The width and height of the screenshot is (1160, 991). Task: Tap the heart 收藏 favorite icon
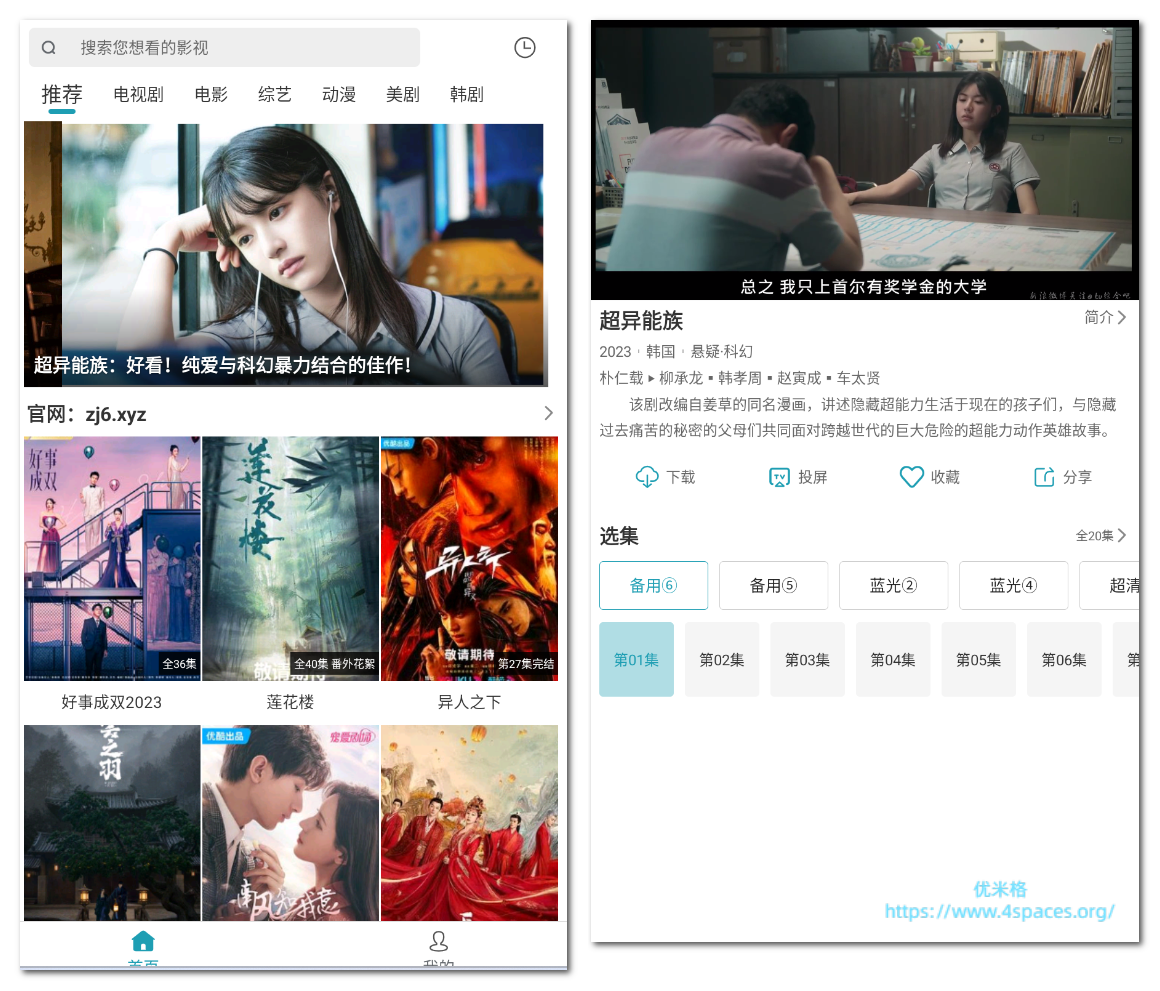point(911,477)
